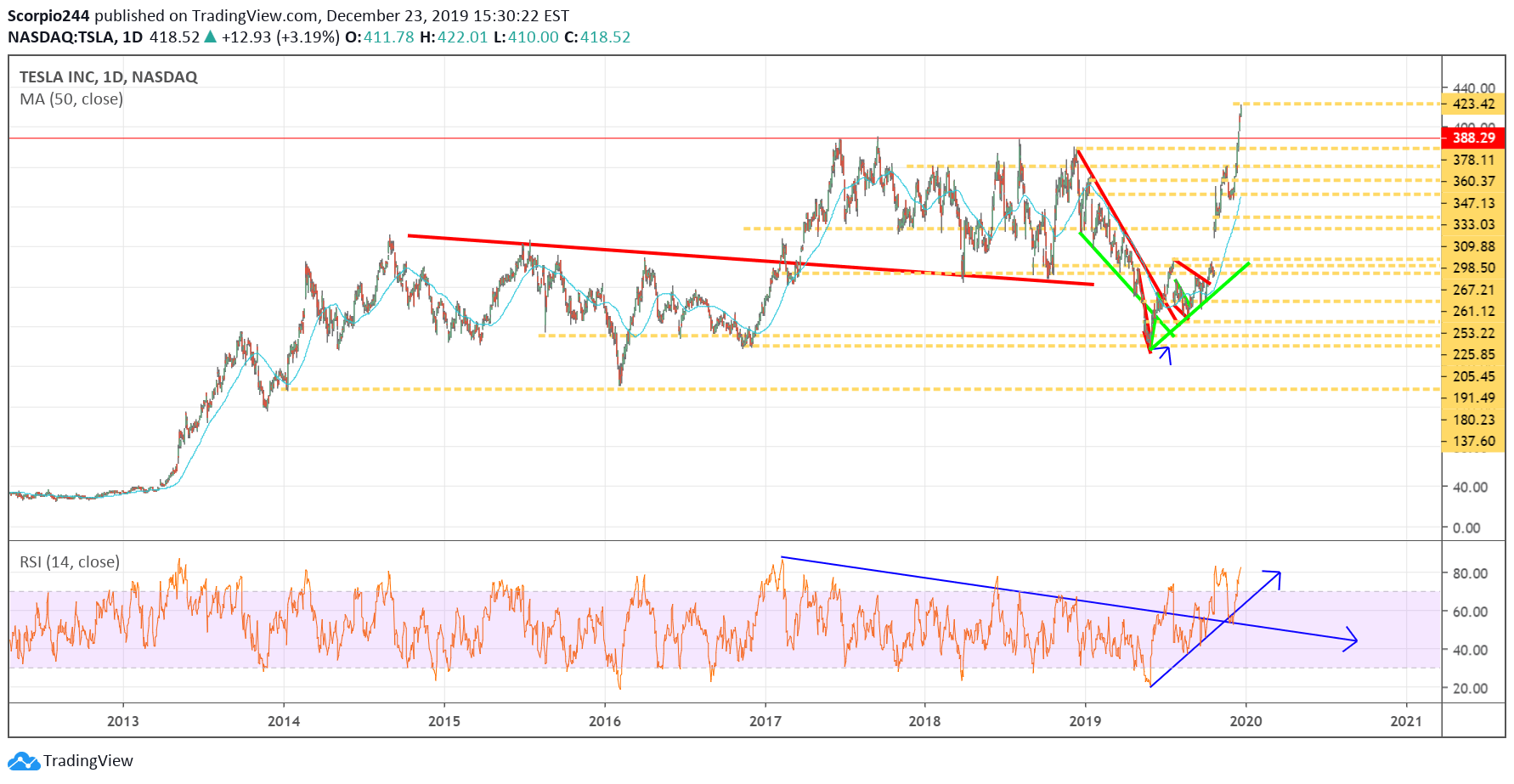Click the 2017 year label on time axis

click(765, 721)
